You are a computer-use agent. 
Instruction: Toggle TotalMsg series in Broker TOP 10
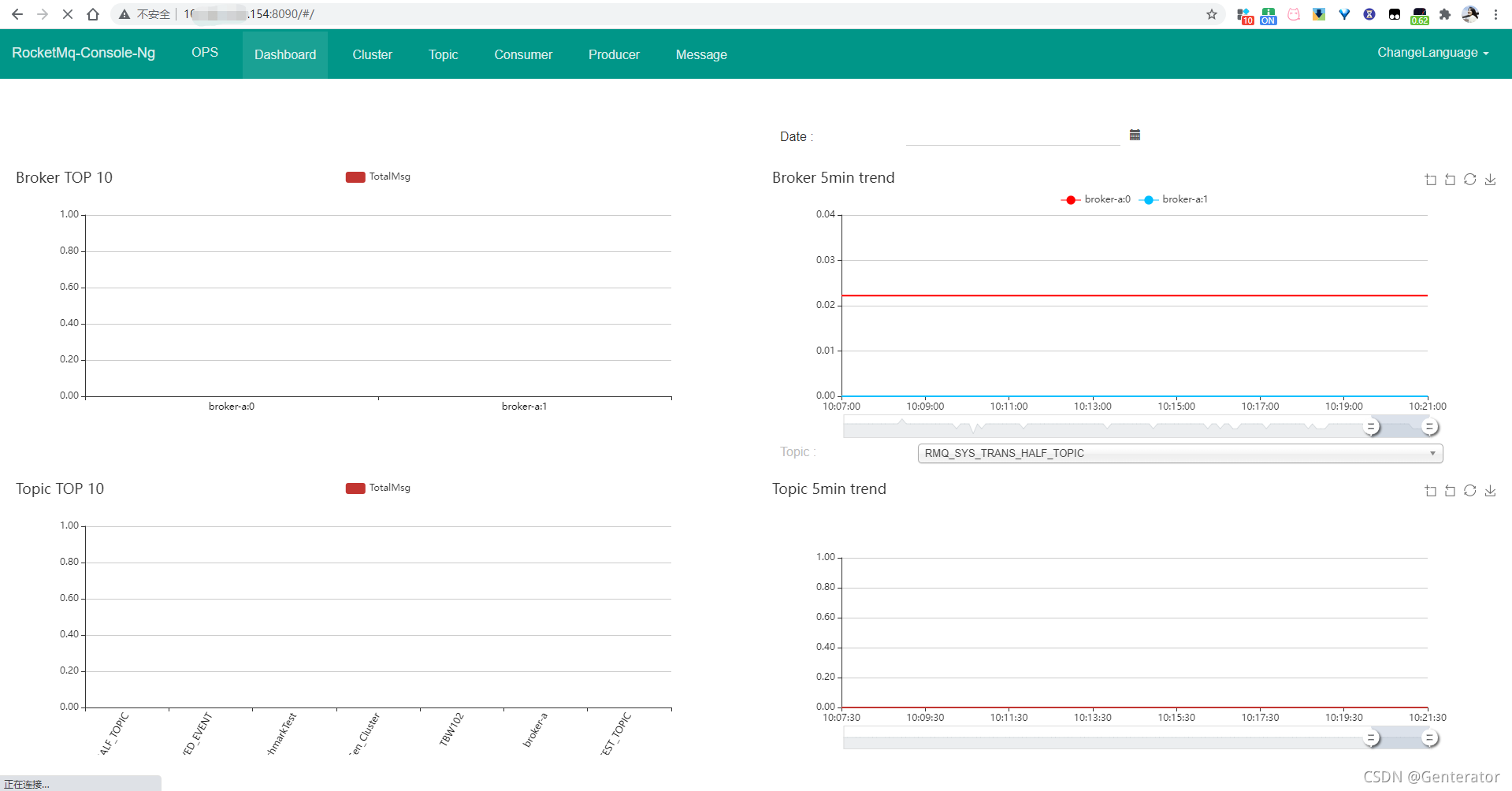click(378, 176)
